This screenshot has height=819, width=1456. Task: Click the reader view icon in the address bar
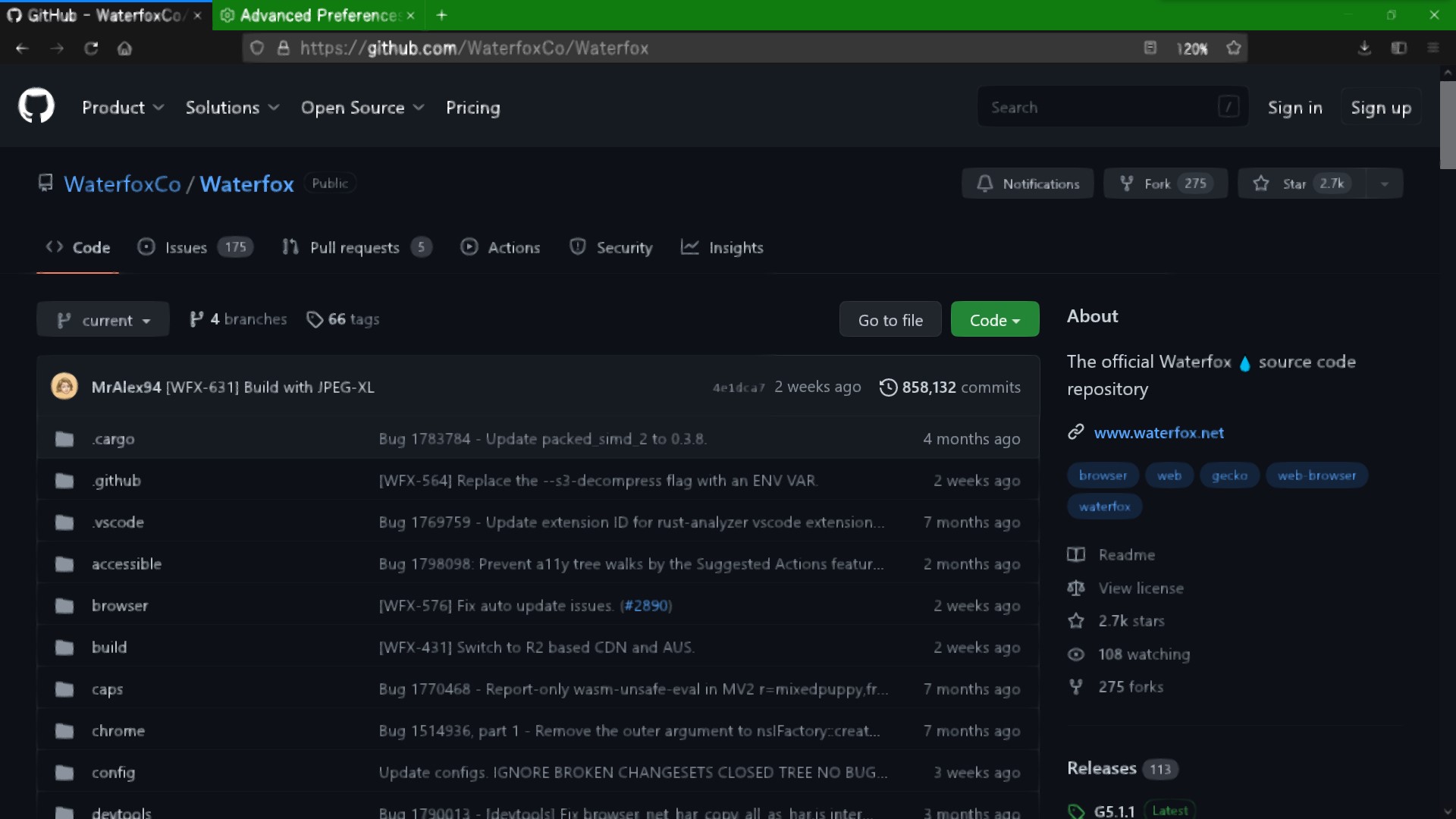coord(1150,48)
